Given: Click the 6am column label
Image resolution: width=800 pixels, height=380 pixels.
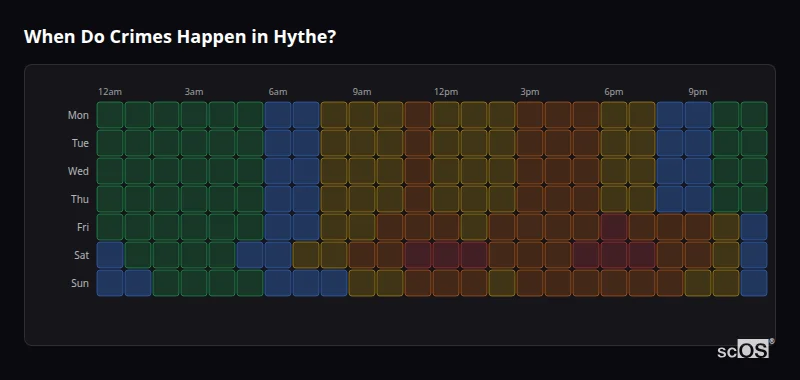Looking at the screenshot, I should 278,92.
